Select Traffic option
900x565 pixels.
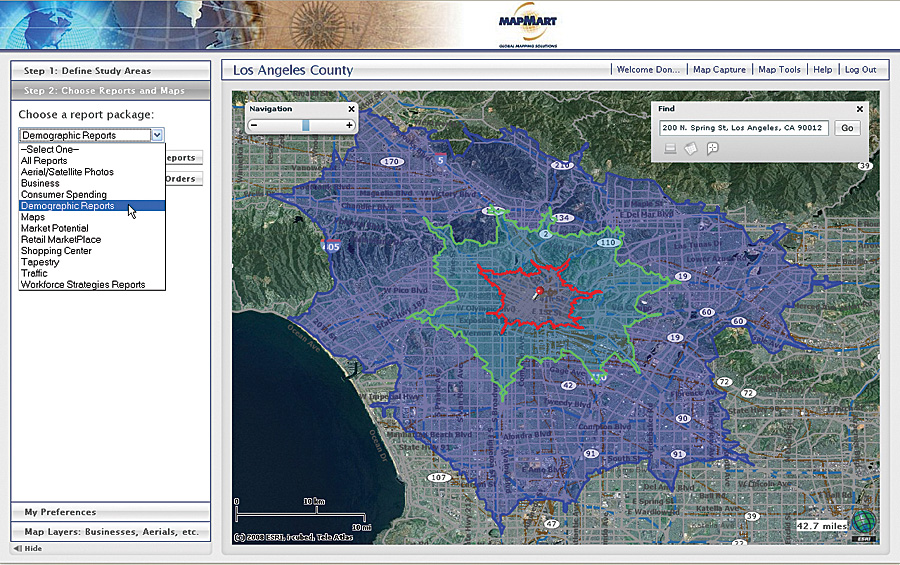pyautogui.click(x=92, y=273)
